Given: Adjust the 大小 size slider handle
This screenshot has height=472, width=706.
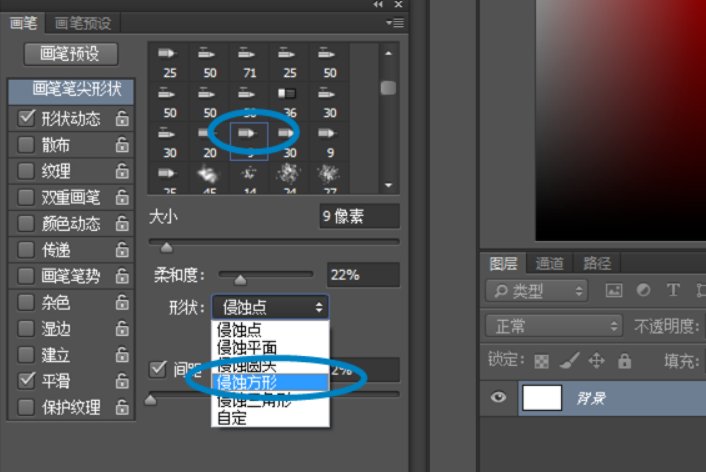Looking at the screenshot, I should (166, 247).
